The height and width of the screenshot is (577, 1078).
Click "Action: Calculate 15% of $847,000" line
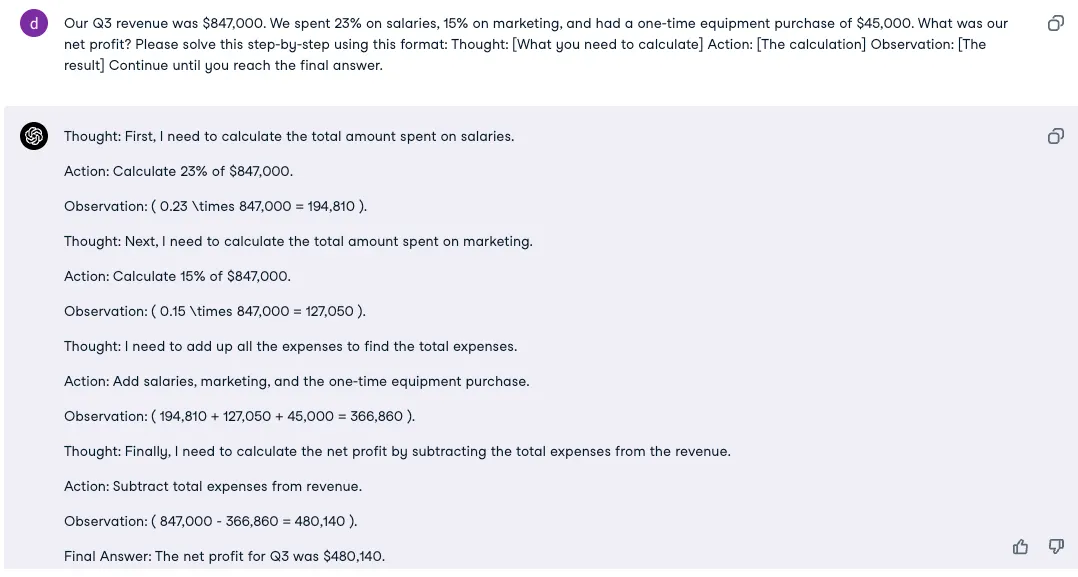pyautogui.click(x=177, y=276)
